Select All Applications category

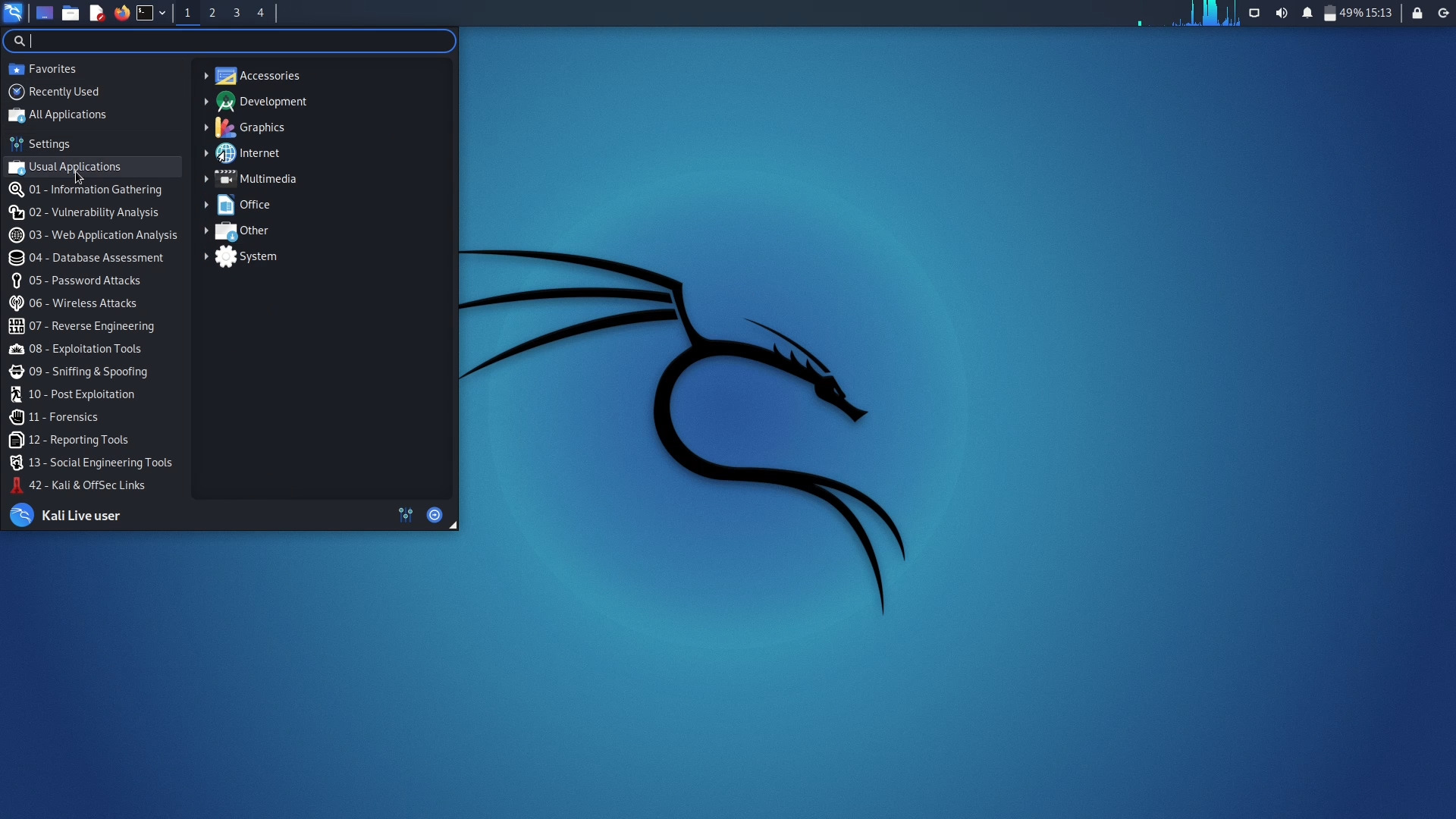coord(93,115)
